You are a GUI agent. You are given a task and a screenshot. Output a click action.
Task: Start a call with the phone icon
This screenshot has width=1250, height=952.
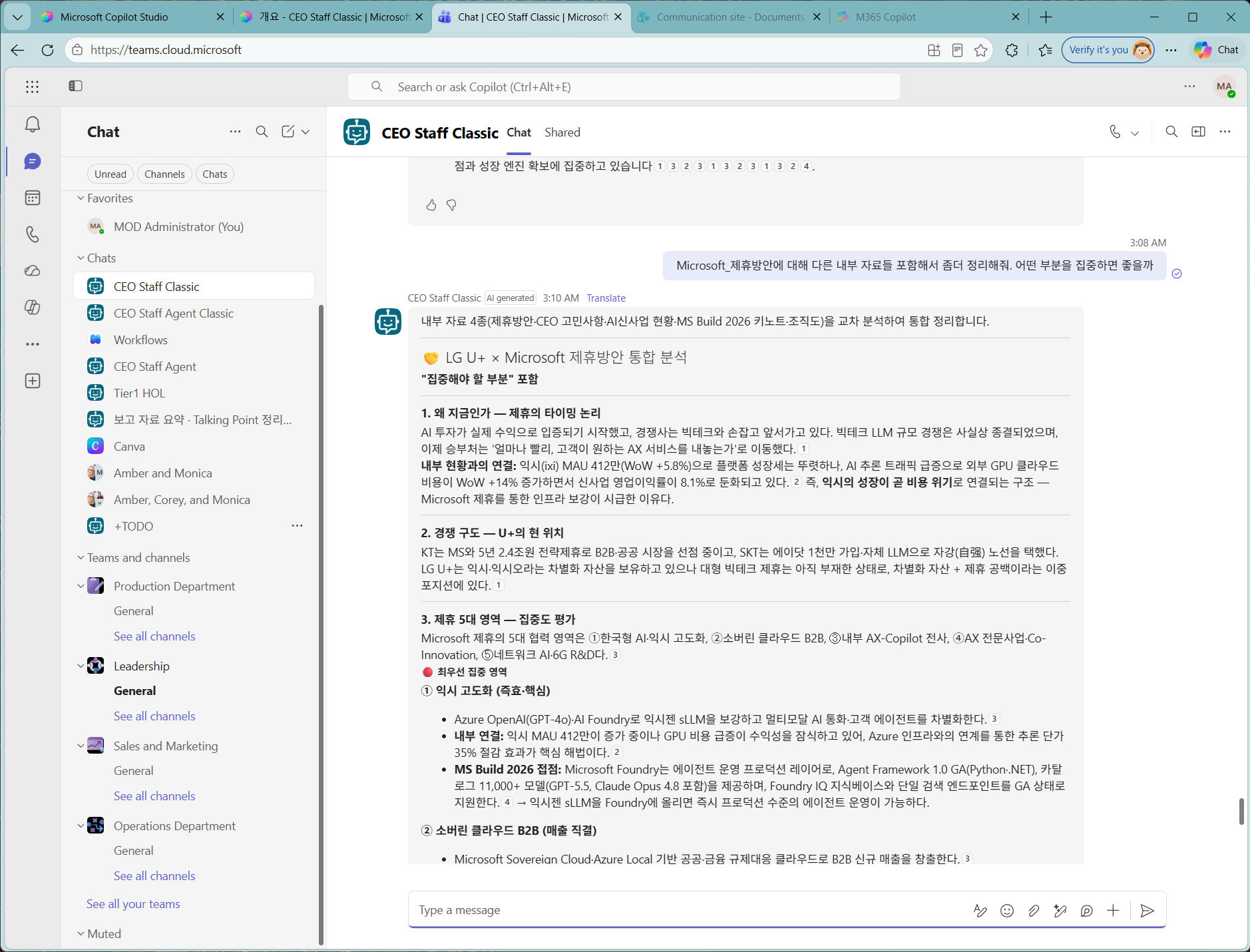click(x=1115, y=132)
